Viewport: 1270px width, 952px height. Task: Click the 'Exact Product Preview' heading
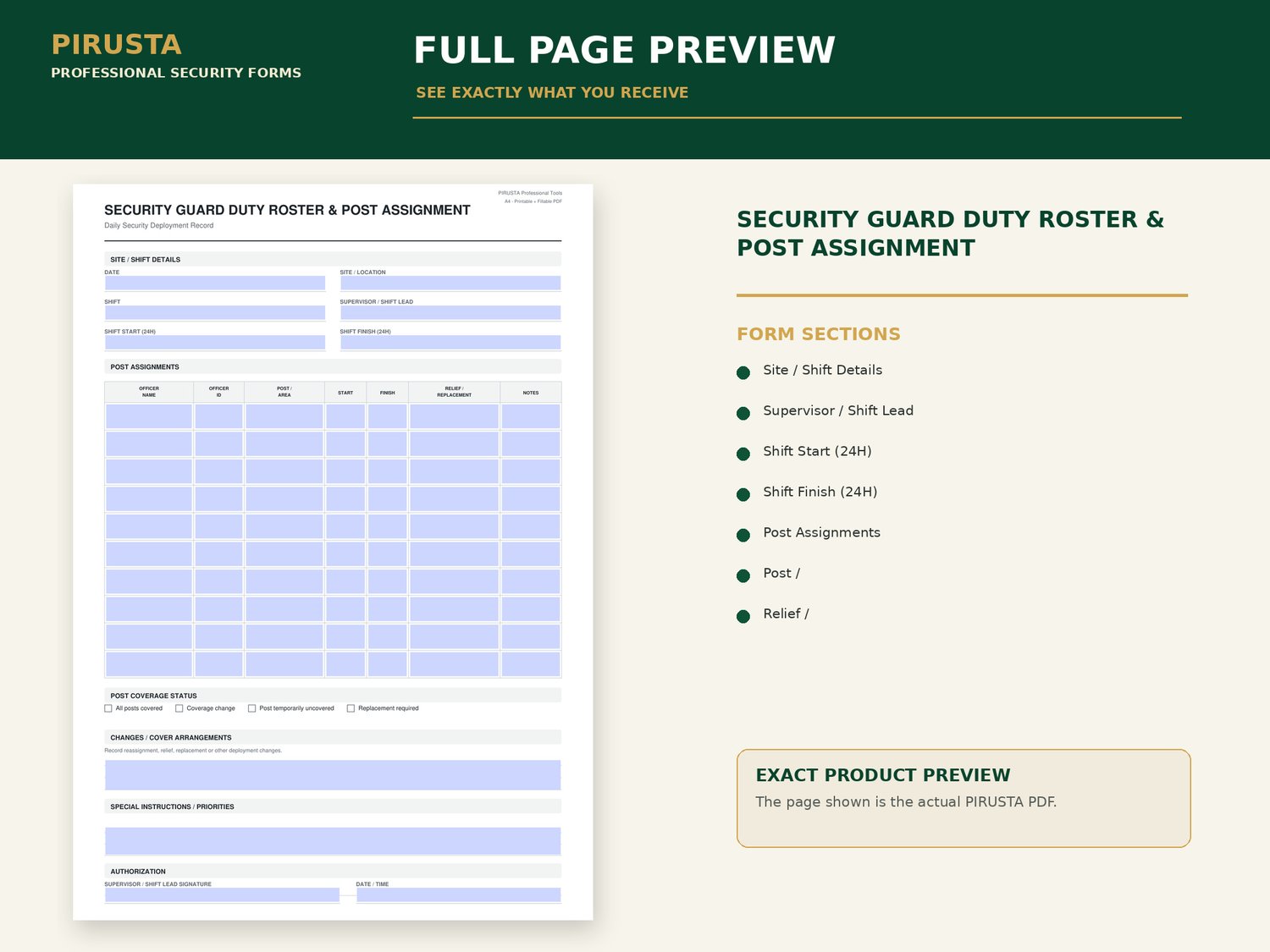[x=883, y=775]
